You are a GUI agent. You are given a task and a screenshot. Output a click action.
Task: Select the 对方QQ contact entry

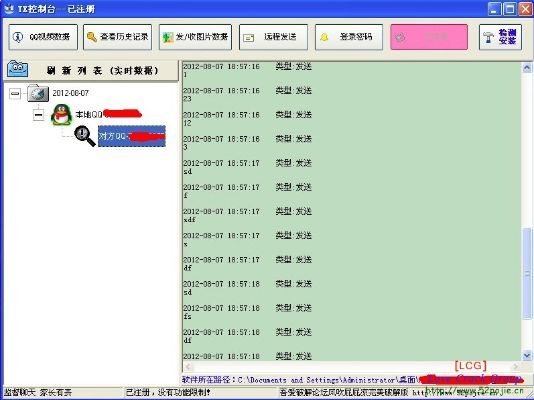(132, 137)
